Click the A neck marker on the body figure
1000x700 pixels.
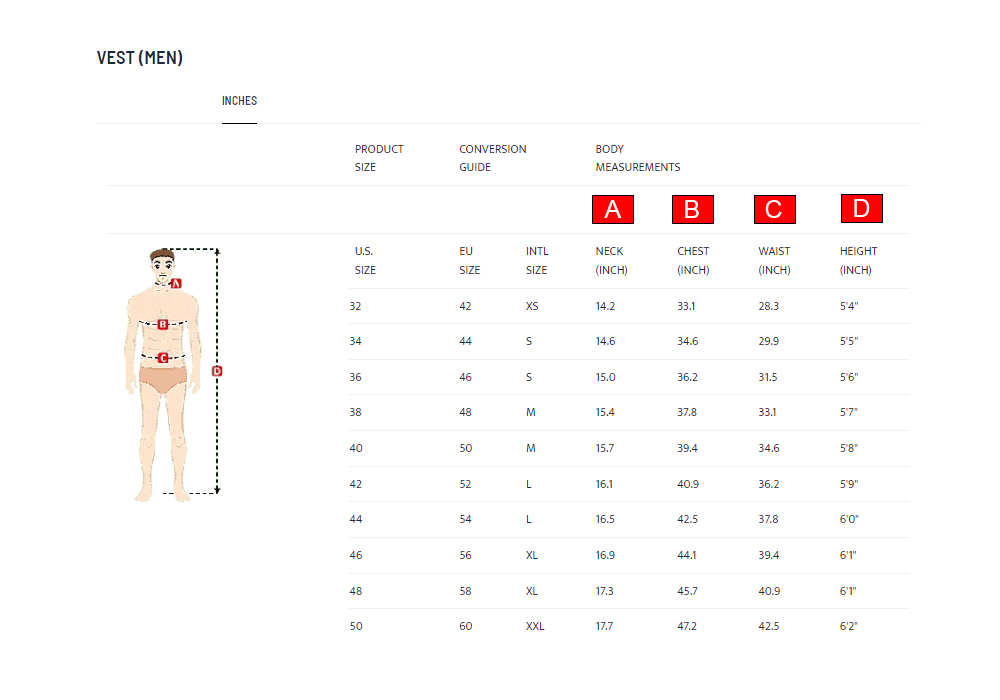click(177, 283)
